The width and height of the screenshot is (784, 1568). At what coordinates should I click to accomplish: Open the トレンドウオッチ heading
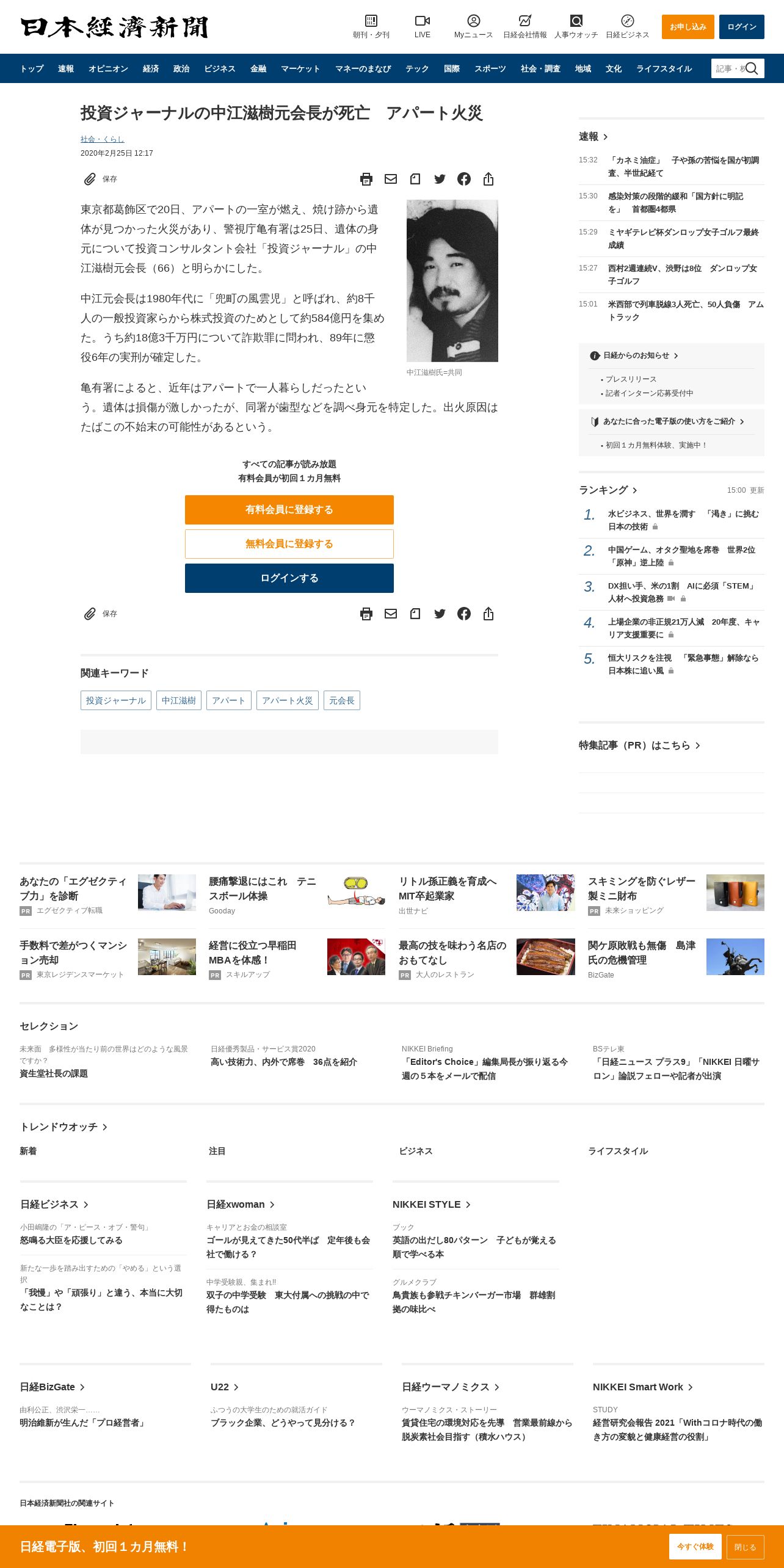point(64,1127)
